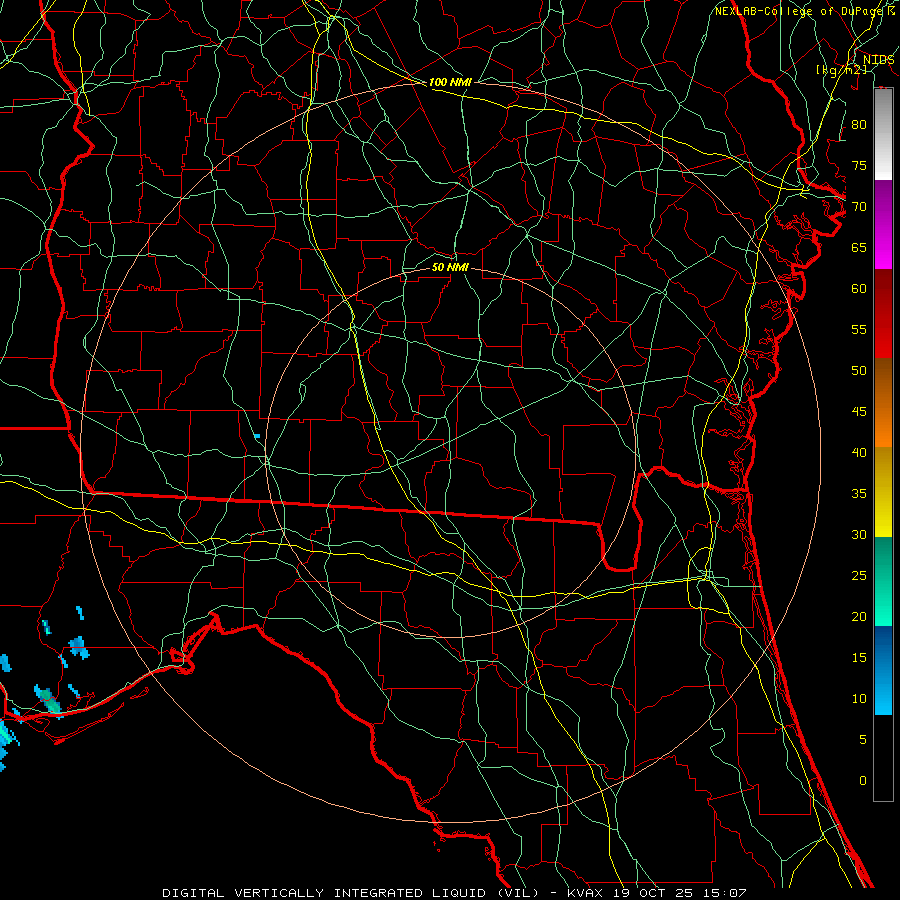Click the scale value label '70'
Screen dimensions: 900x900
point(859,207)
